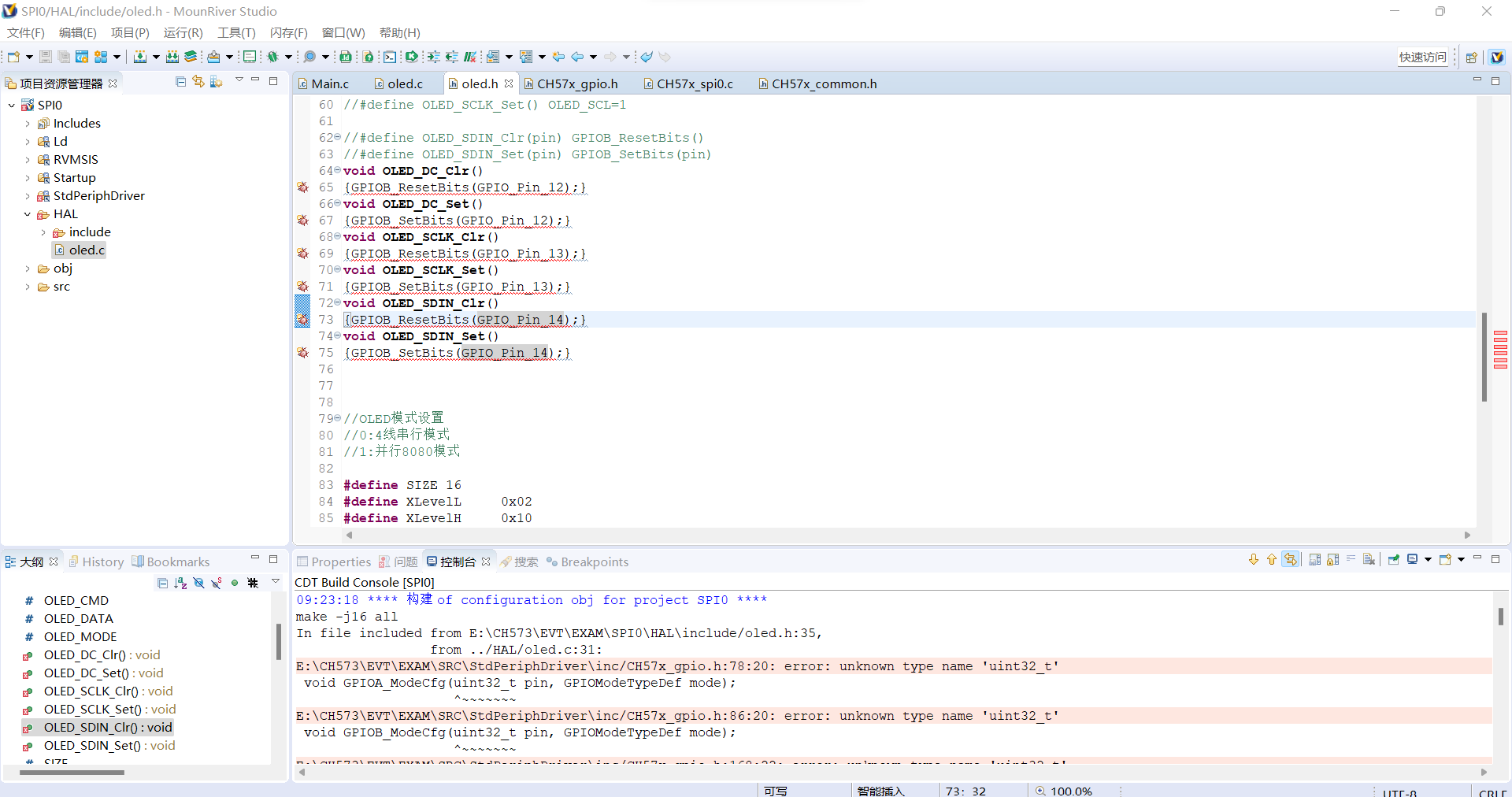Expand the StdPeriphDriver folder
Image resolution: width=1512 pixels, height=797 pixels.
tap(28, 195)
